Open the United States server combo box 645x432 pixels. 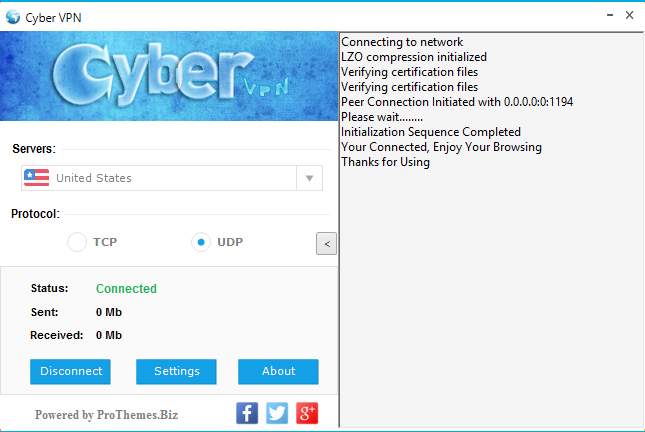tap(172, 178)
